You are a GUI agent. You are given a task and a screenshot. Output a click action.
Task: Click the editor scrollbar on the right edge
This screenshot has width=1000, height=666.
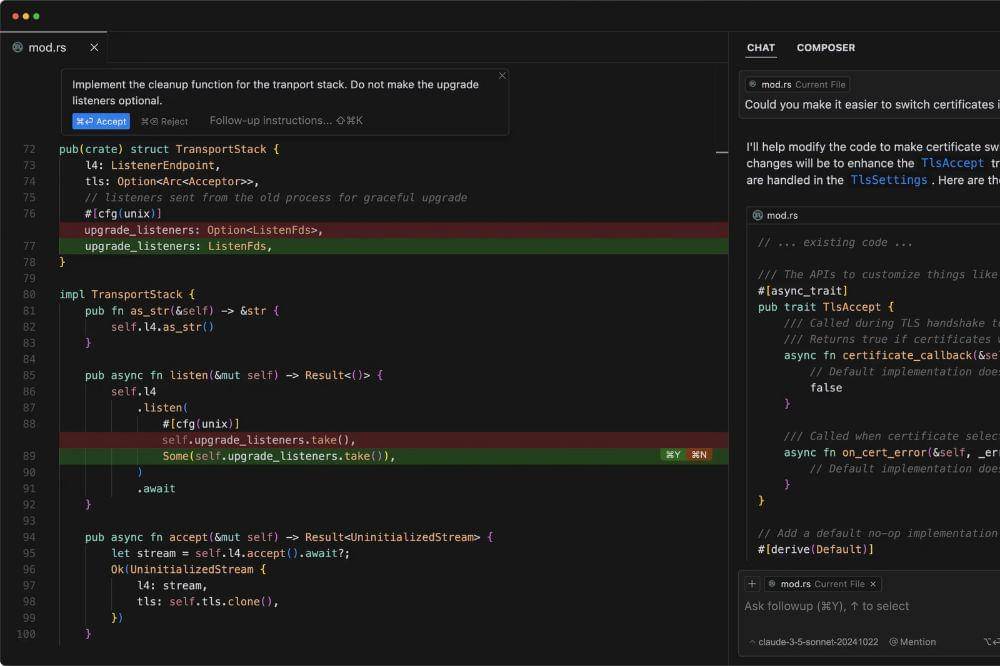coord(720,153)
